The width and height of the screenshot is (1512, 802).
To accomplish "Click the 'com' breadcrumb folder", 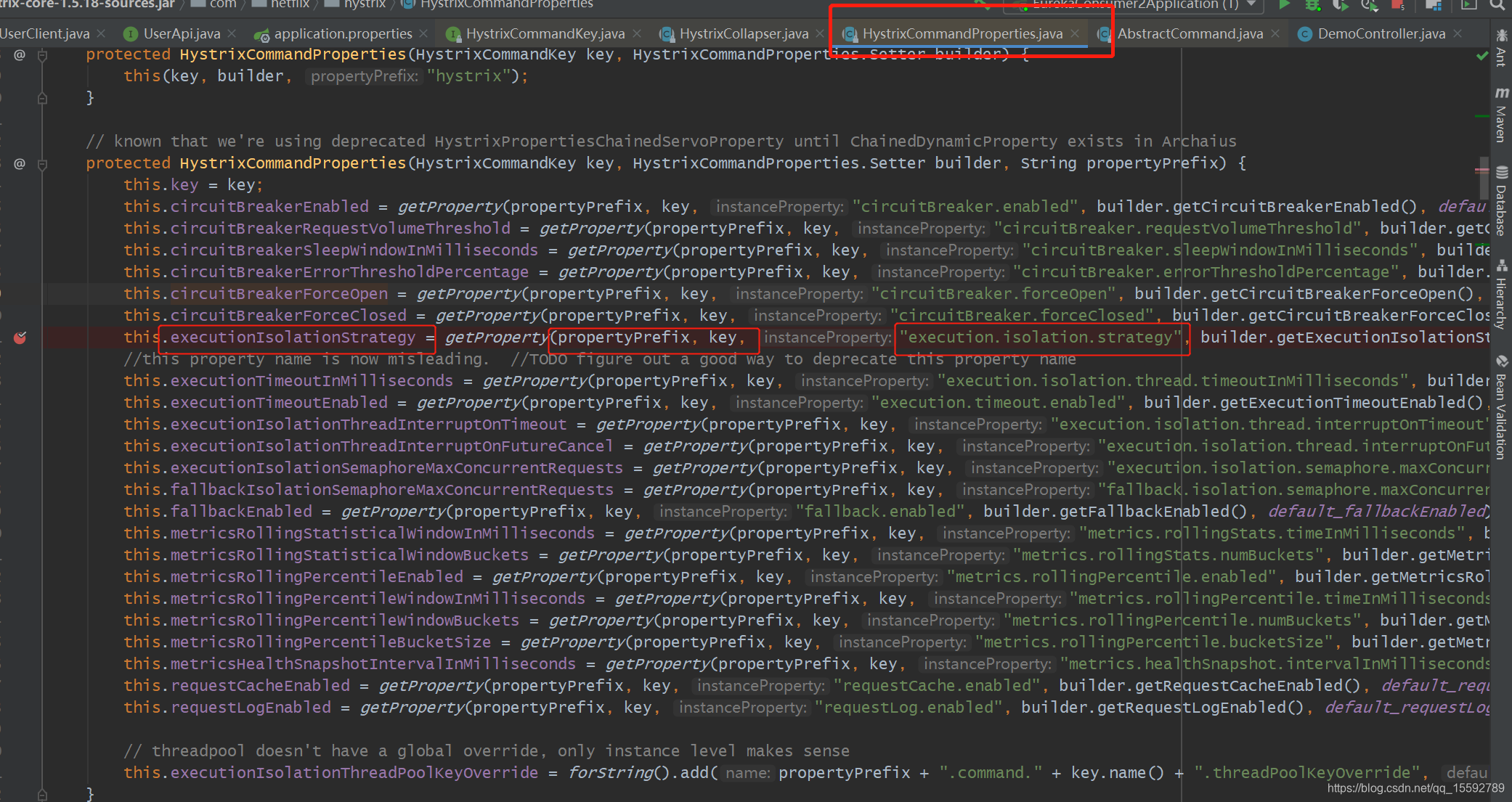I will click(x=214, y=4).
